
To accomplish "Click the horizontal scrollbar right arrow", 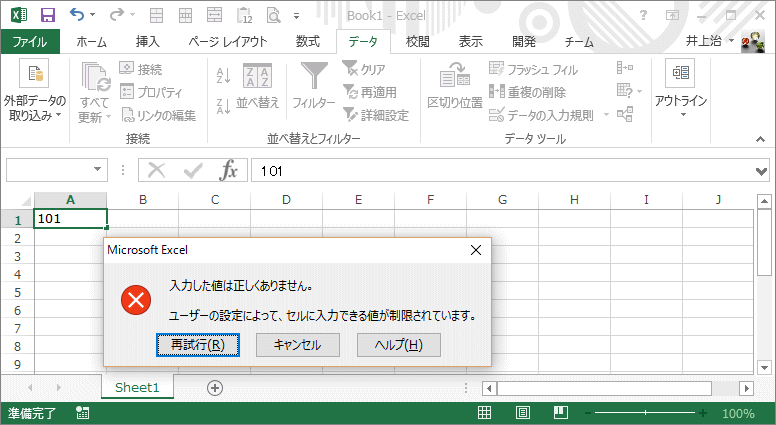I will tap(746, 388).
